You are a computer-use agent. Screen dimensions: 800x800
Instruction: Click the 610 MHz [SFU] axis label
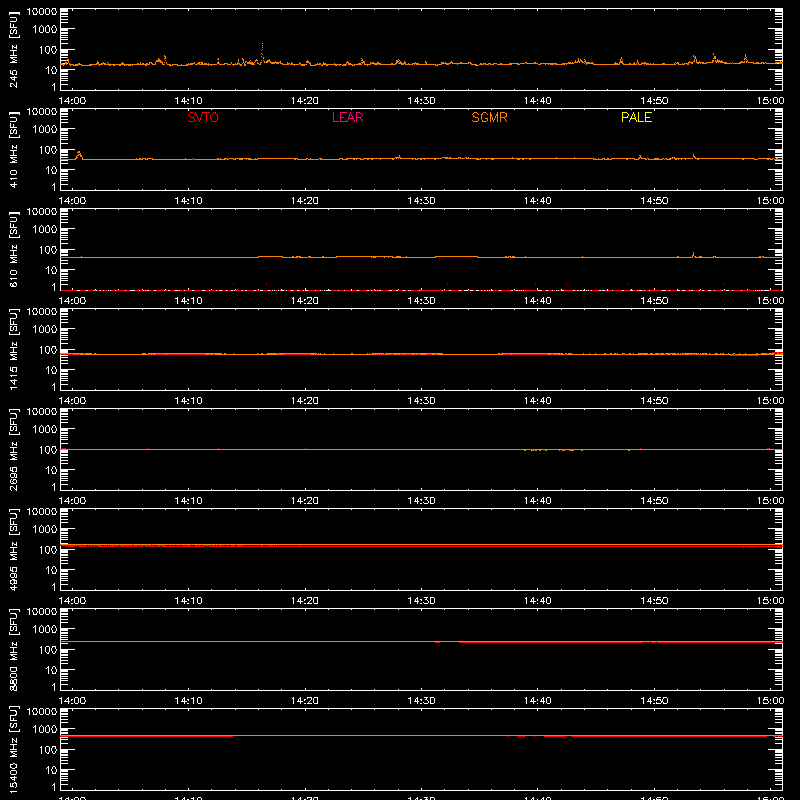(x=14, y=249)
